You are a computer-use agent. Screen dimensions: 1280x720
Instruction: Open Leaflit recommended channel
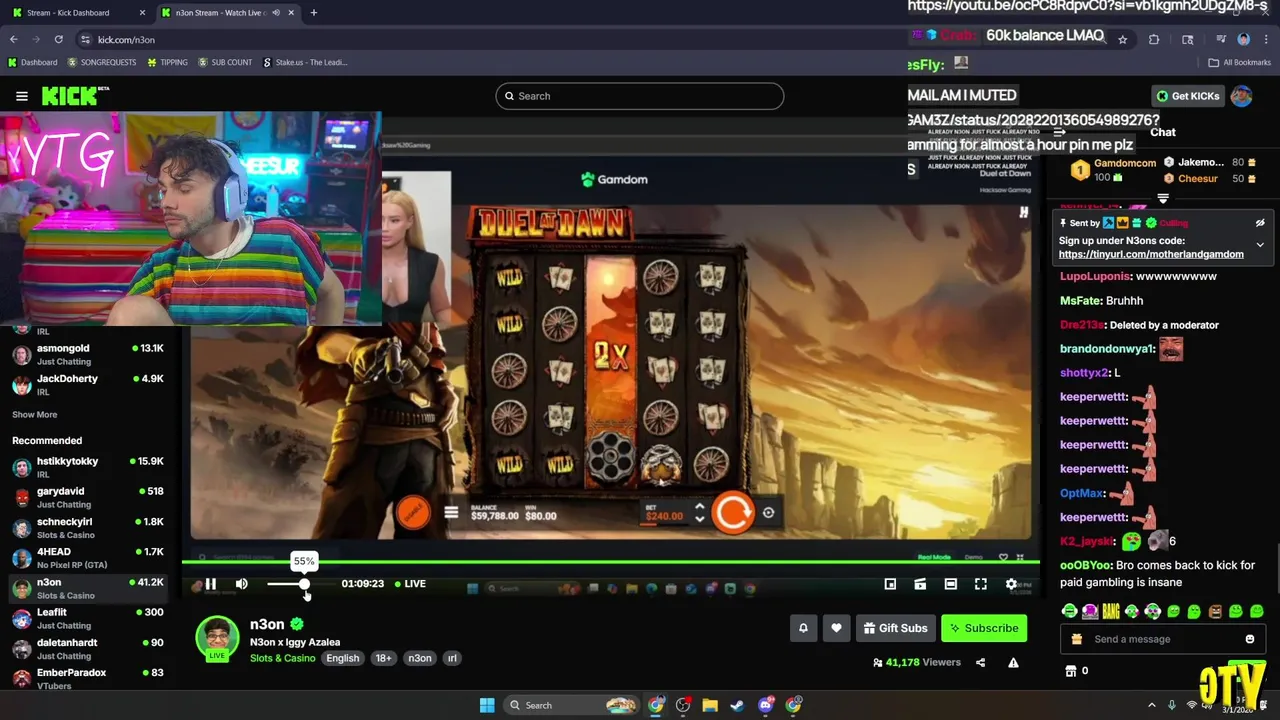(90, 618)
